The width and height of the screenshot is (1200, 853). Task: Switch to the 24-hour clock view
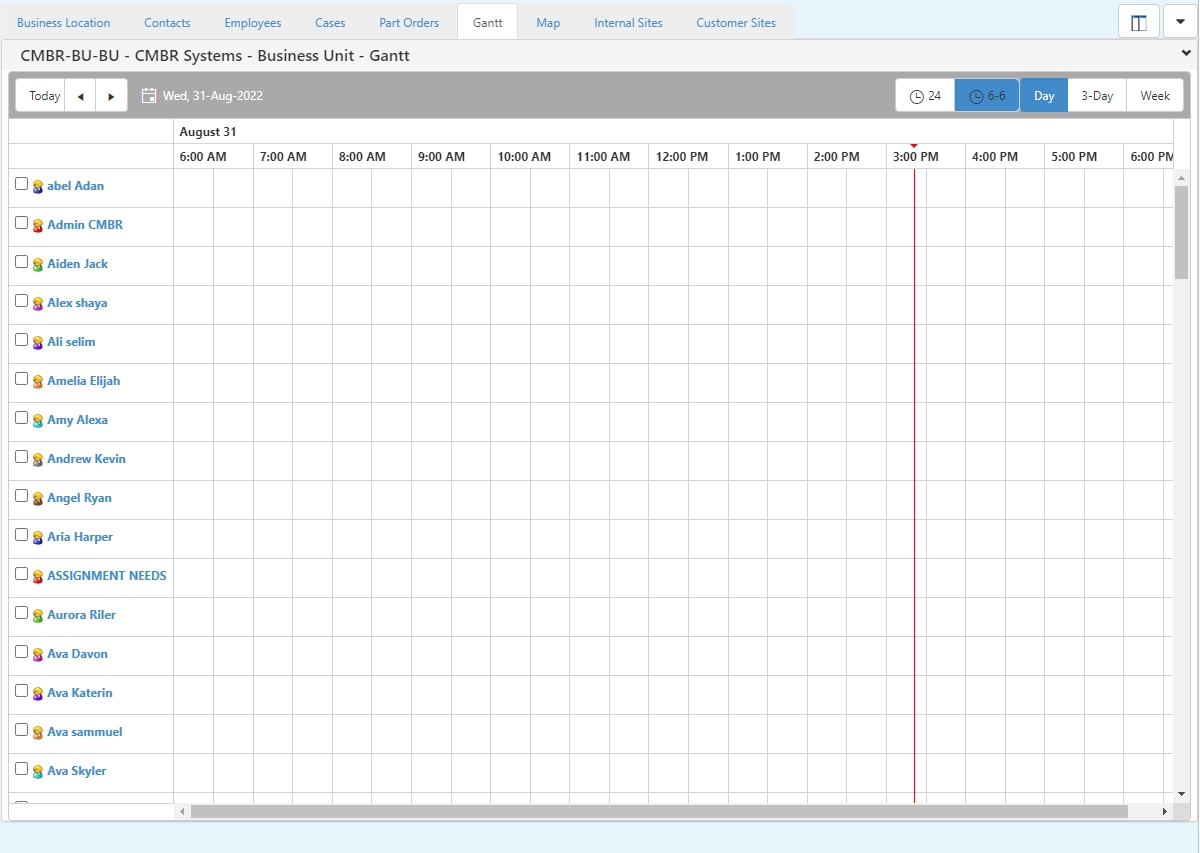pos(925,96)
